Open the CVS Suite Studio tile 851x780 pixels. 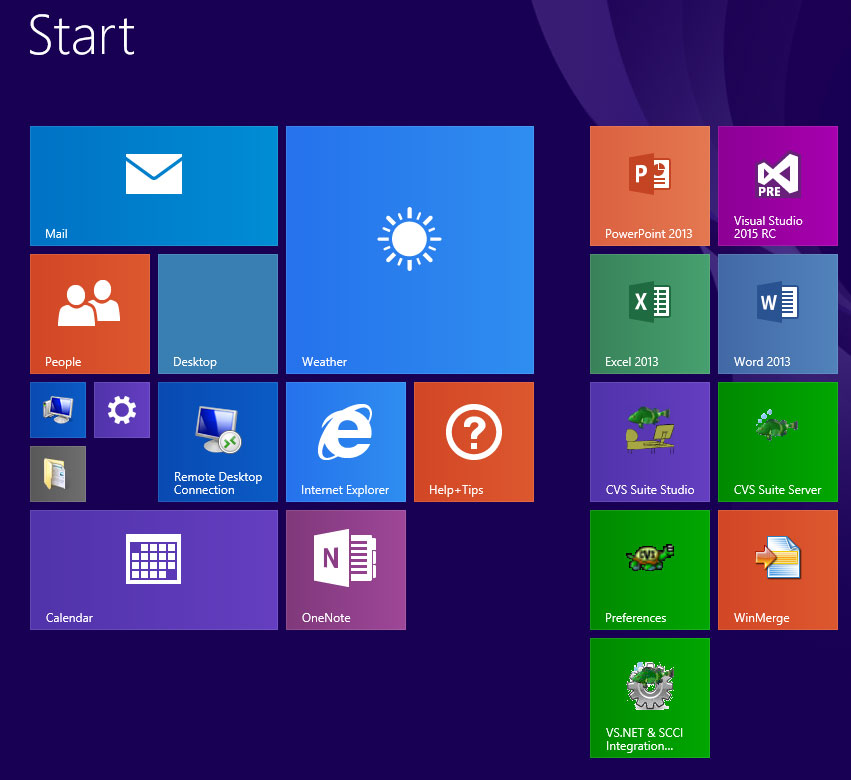tap(650, 442)
